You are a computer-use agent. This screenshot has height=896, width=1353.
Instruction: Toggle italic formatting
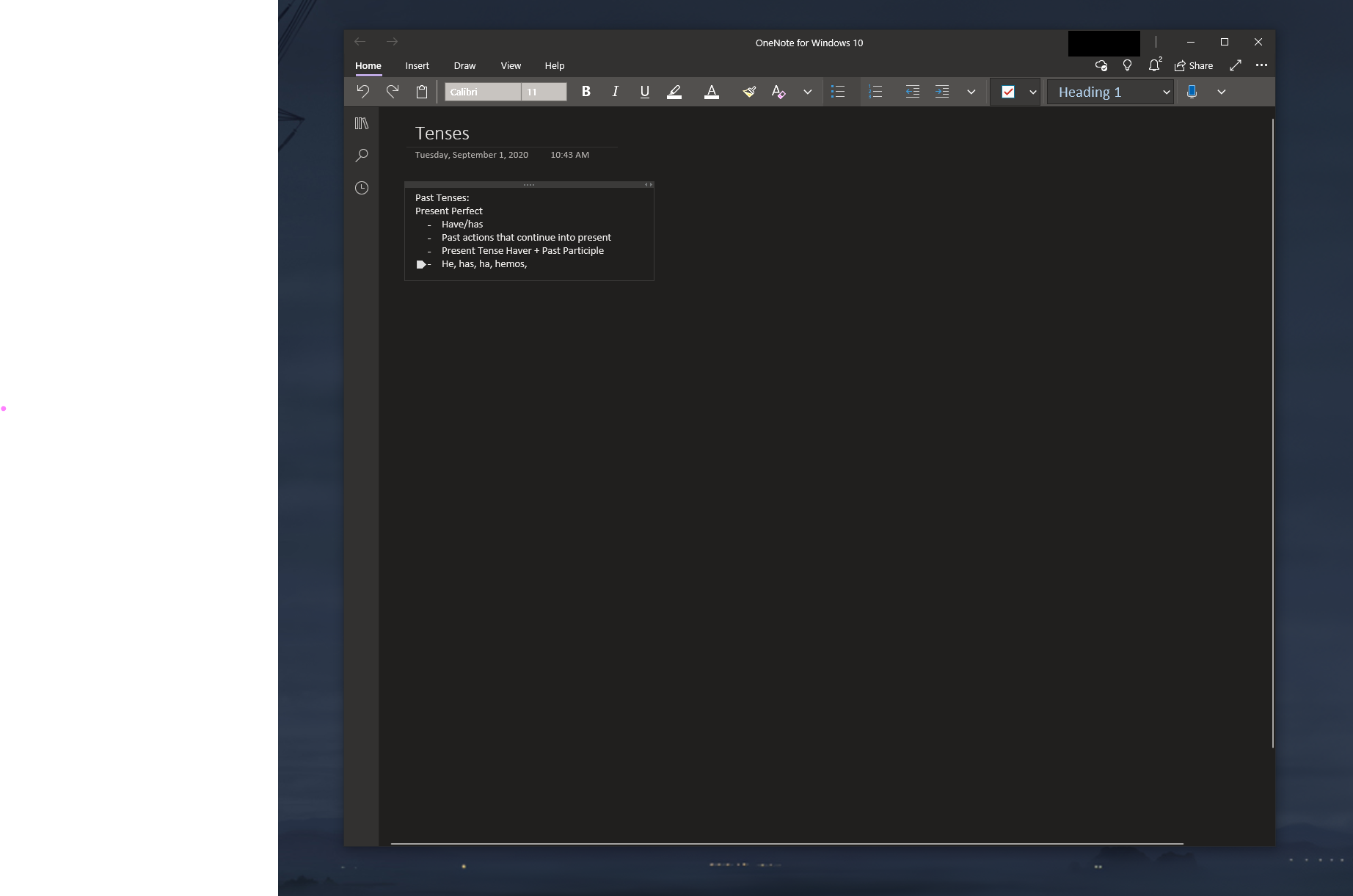[615, 92]
